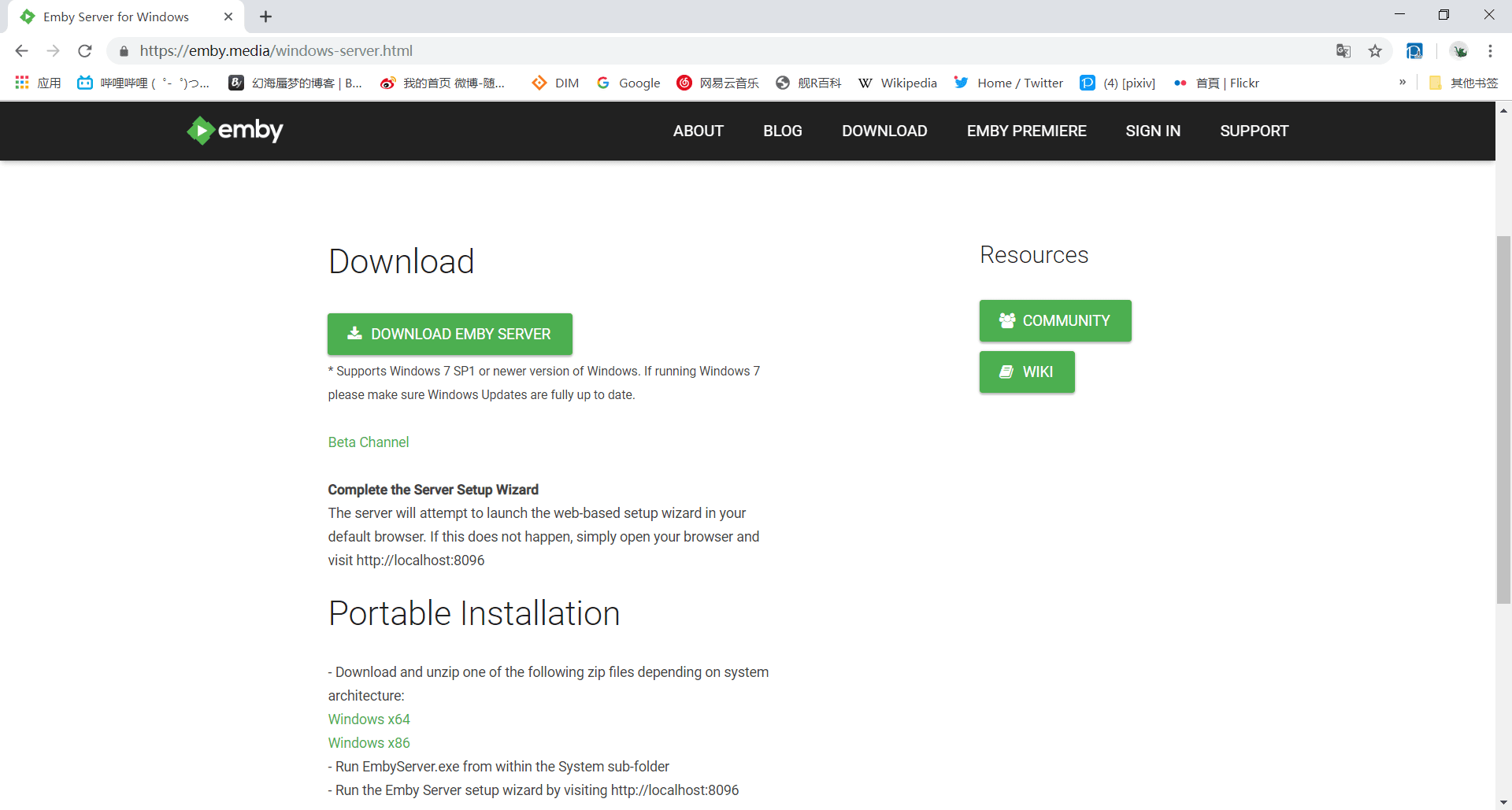
Task: Click the padlock site info icon
Action: click(x=124, y=51)
